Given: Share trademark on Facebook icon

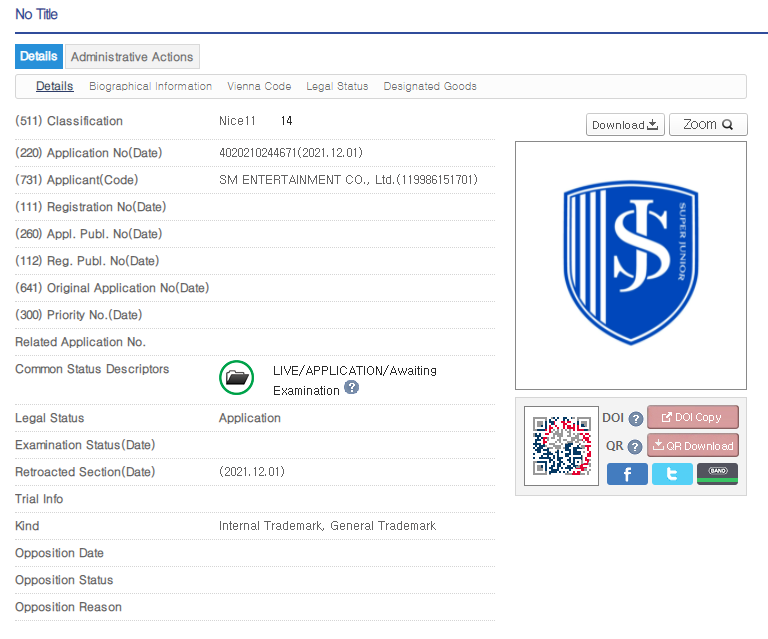Looking at the screenshot, I should click(x=627, y=473).
